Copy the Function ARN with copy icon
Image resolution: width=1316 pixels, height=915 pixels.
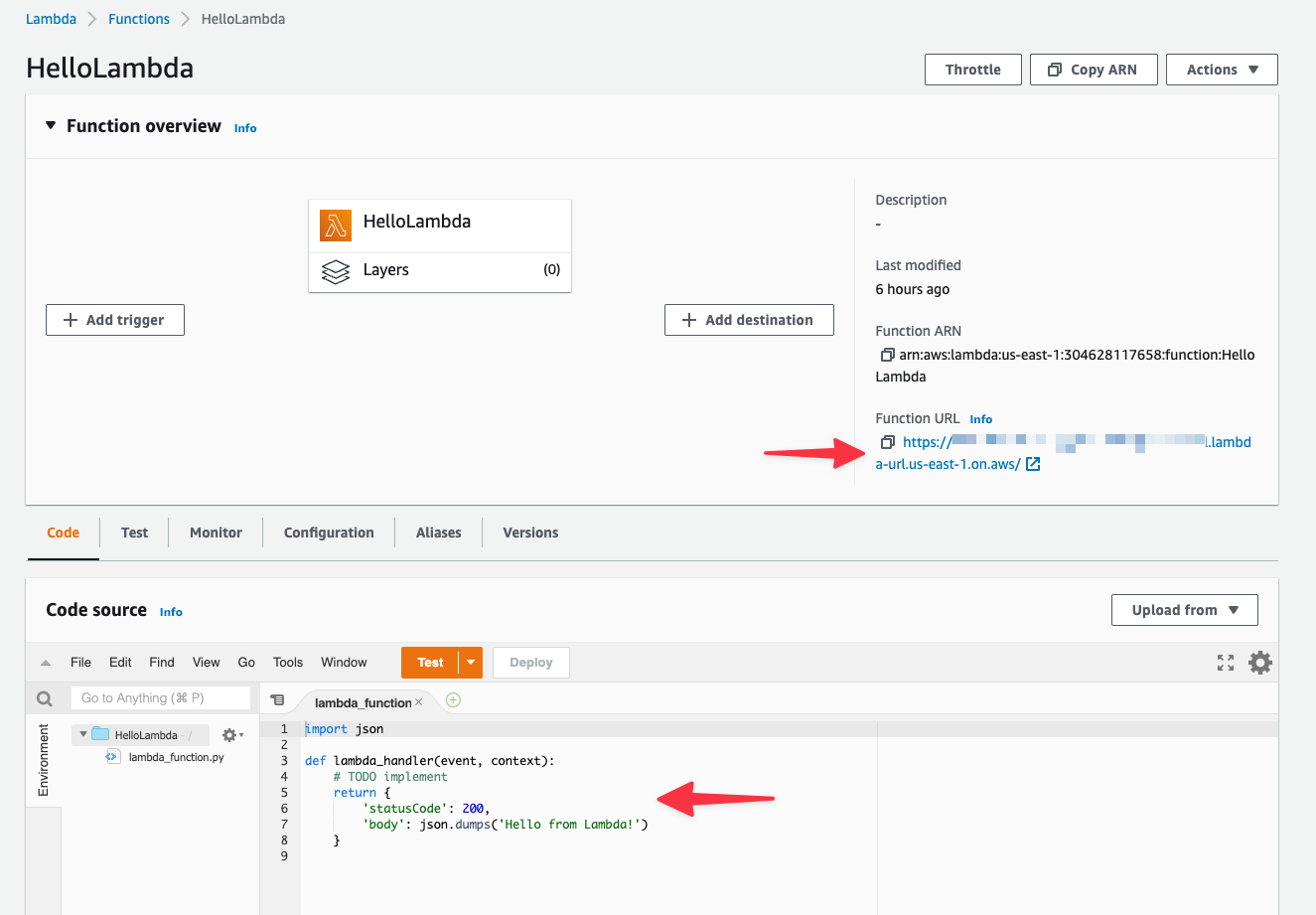(x=887, y=355)
